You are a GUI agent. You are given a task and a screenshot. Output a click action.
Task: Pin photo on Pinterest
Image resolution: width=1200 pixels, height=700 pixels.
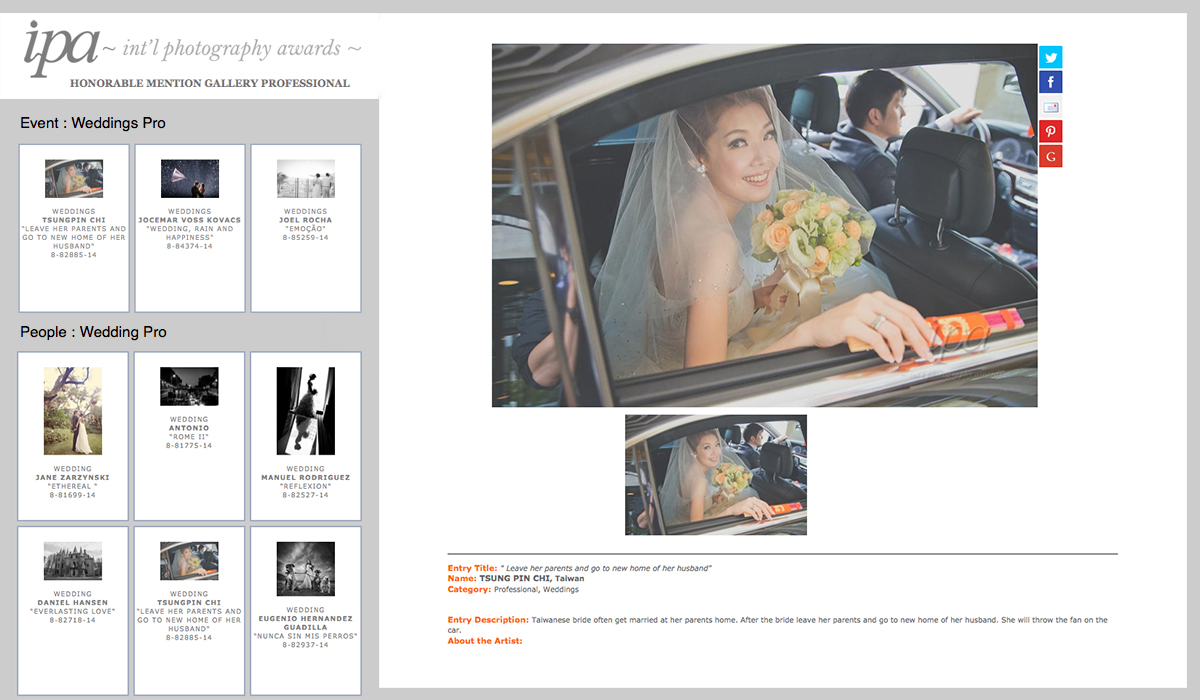[x=1050, y=131]
